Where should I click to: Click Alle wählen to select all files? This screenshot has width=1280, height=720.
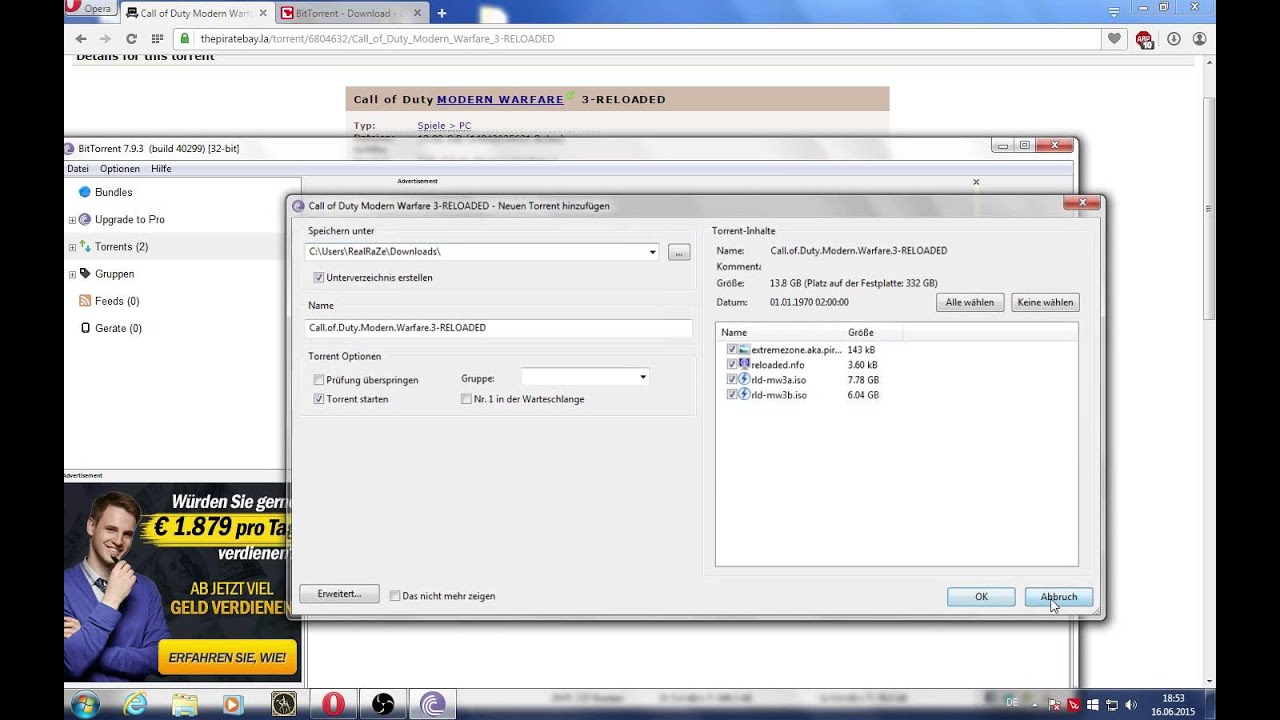tap(970, 302)
